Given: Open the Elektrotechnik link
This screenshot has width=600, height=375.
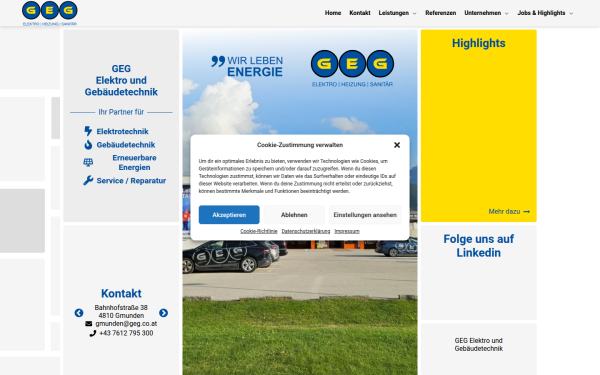Looking at the screenshot, I should 122,132.
